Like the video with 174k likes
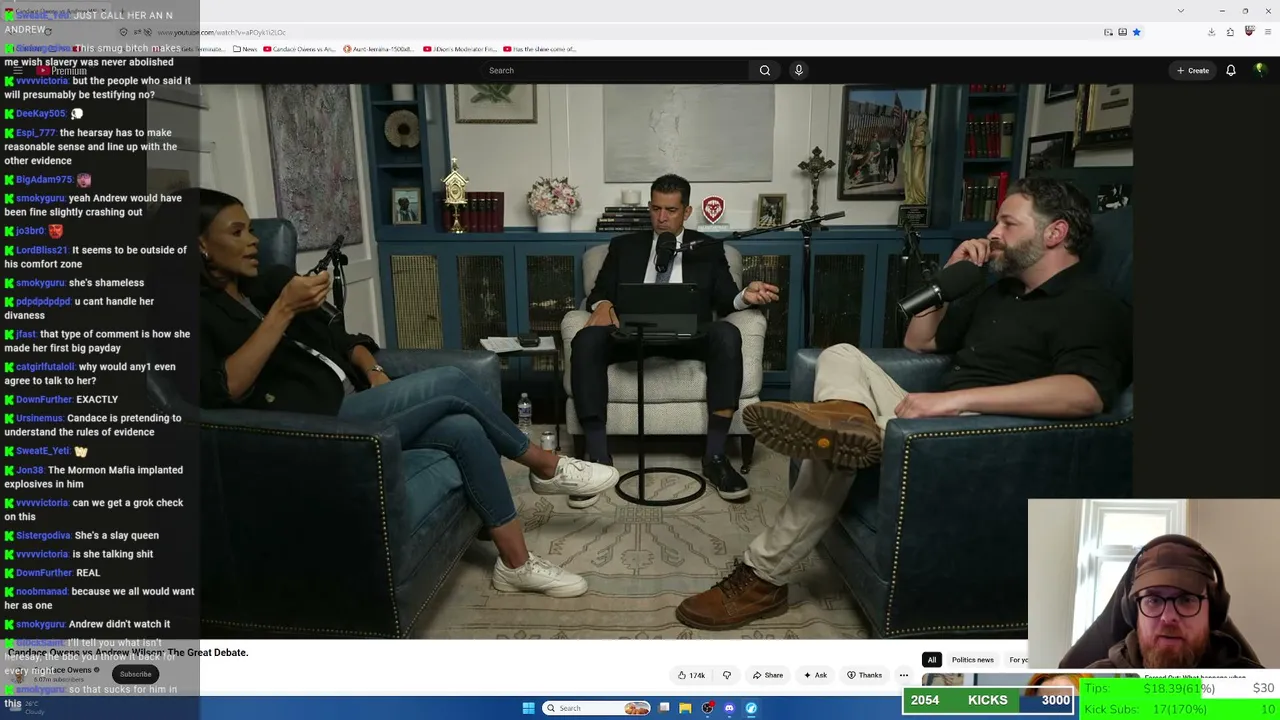The image size is (1280, 720). click(691, 675)
